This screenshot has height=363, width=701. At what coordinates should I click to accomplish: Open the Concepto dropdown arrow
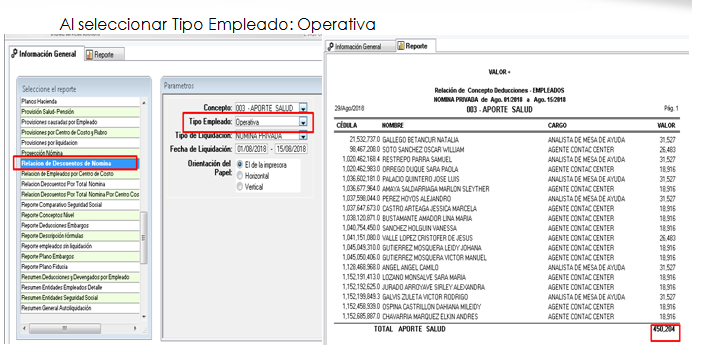303,108
